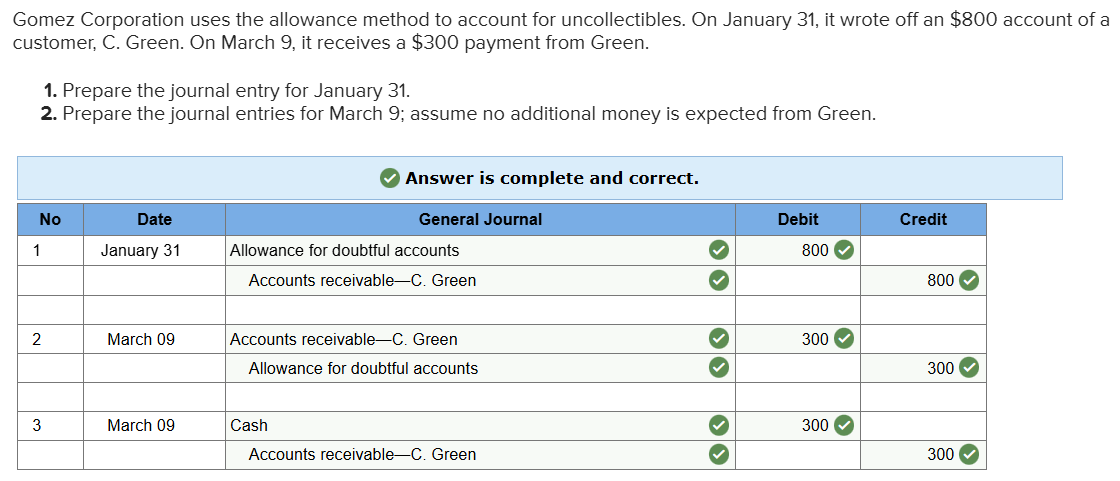Viewport: 1120px width, 481px height.
Task: Click the green checkmark beside 'Answer is complete and correct'
Action: click(390, 179)
